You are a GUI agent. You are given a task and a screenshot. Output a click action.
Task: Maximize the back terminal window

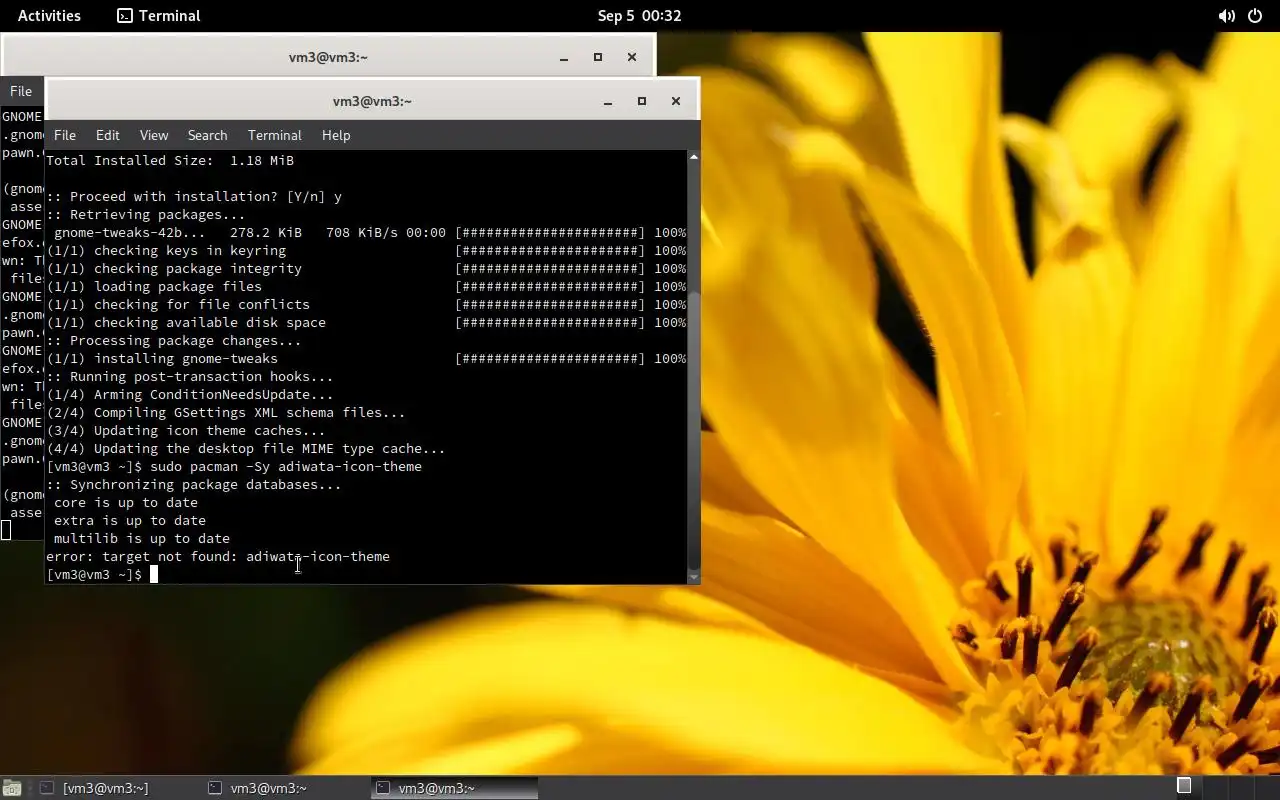[597, 57]
